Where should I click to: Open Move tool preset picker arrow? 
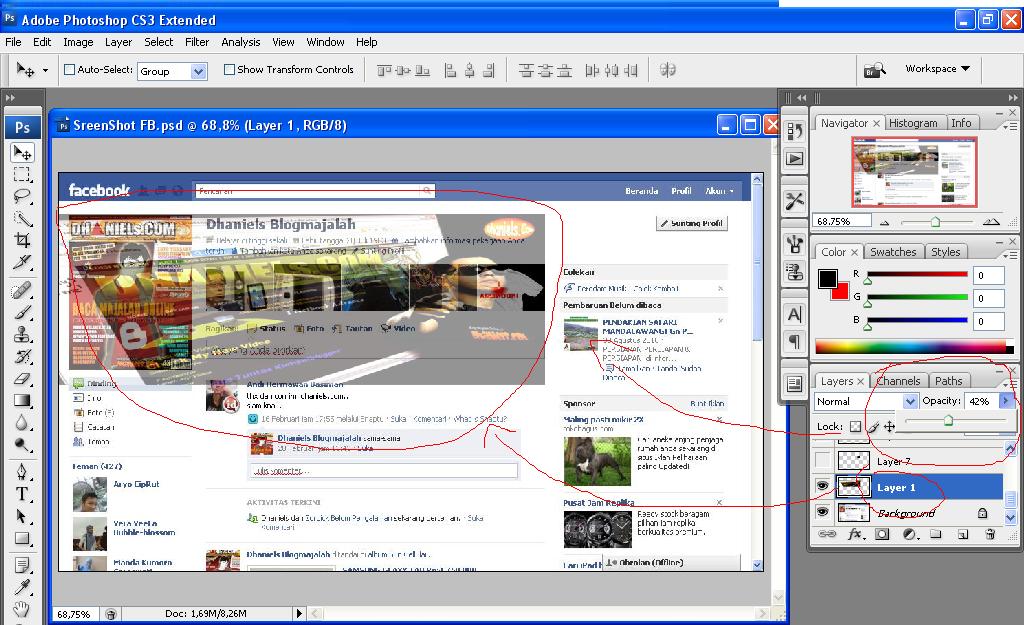(45, 70)
